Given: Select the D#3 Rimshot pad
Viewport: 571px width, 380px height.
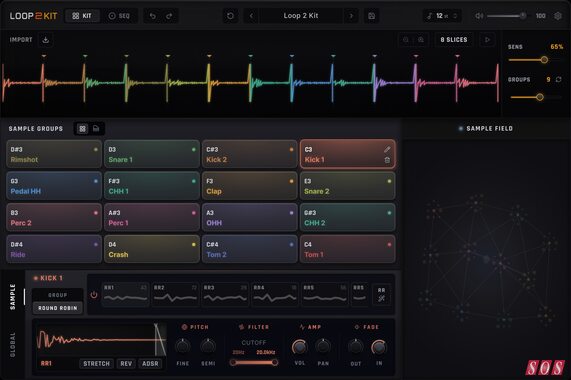Looking at the screenshot, I should pyautogui.click(x=54, y=154).
